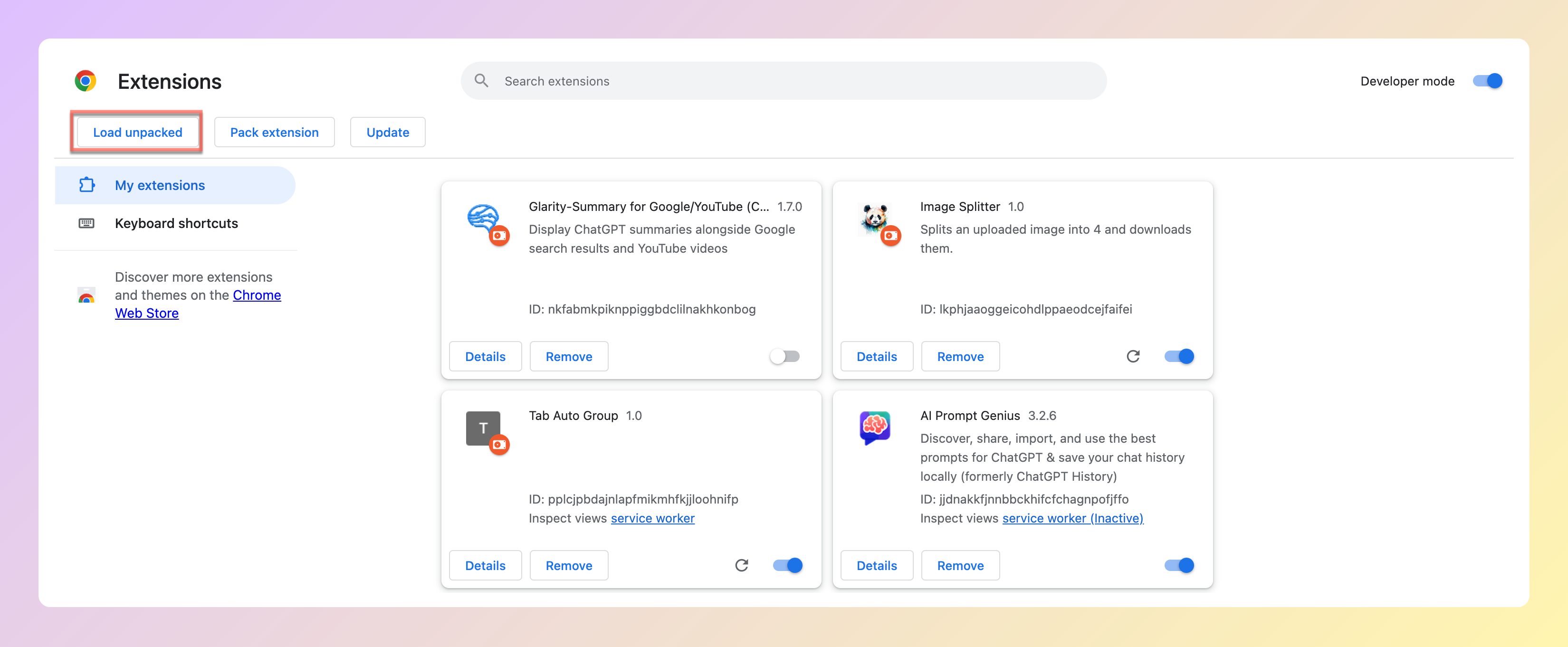Screen dimensions: 1568x647
Task: Disable the Image Splitter extension toggle
Action: click(1179, 357)
